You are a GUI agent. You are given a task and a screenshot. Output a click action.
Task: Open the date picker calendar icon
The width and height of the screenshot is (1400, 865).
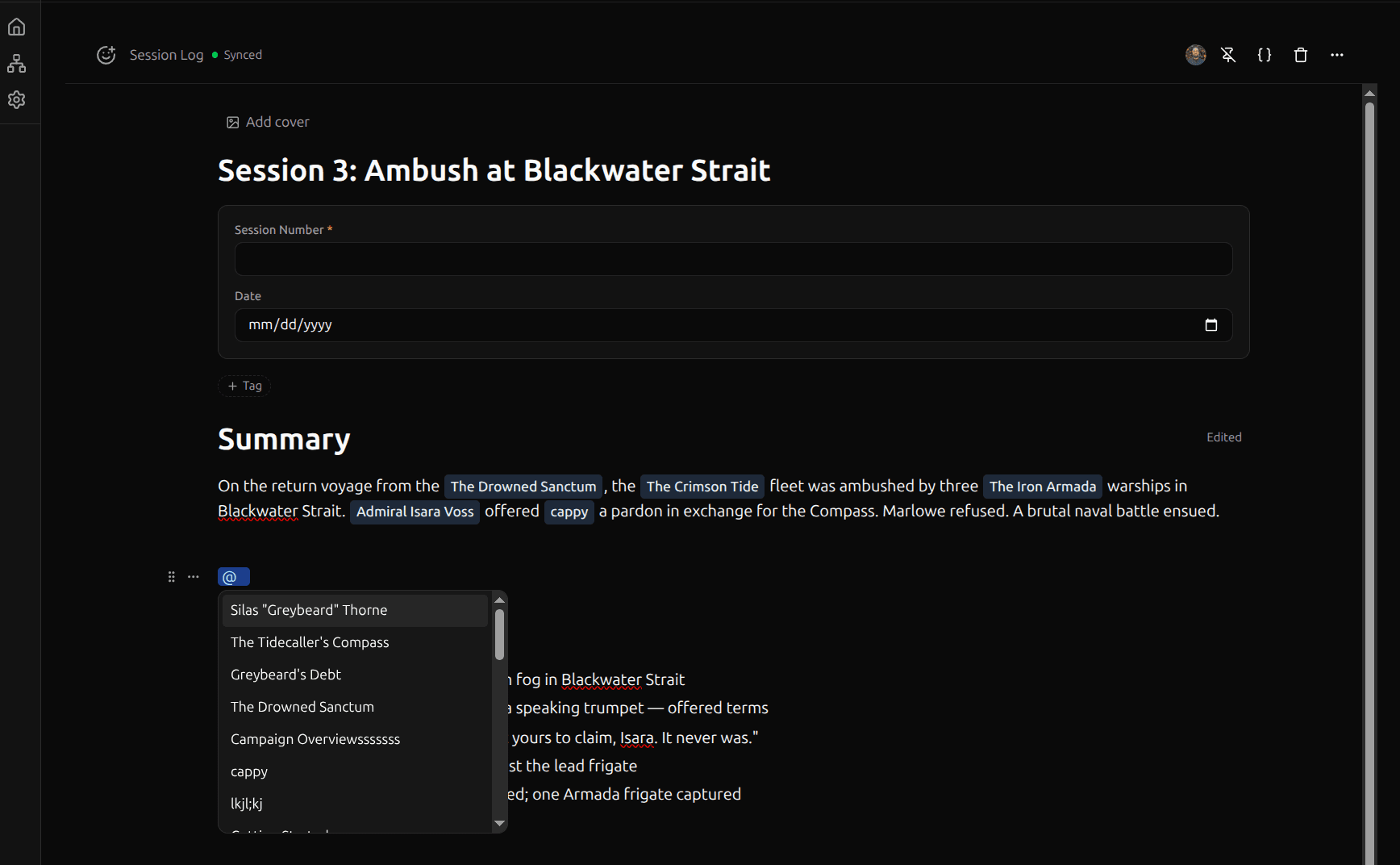(x=1210, y=325)
